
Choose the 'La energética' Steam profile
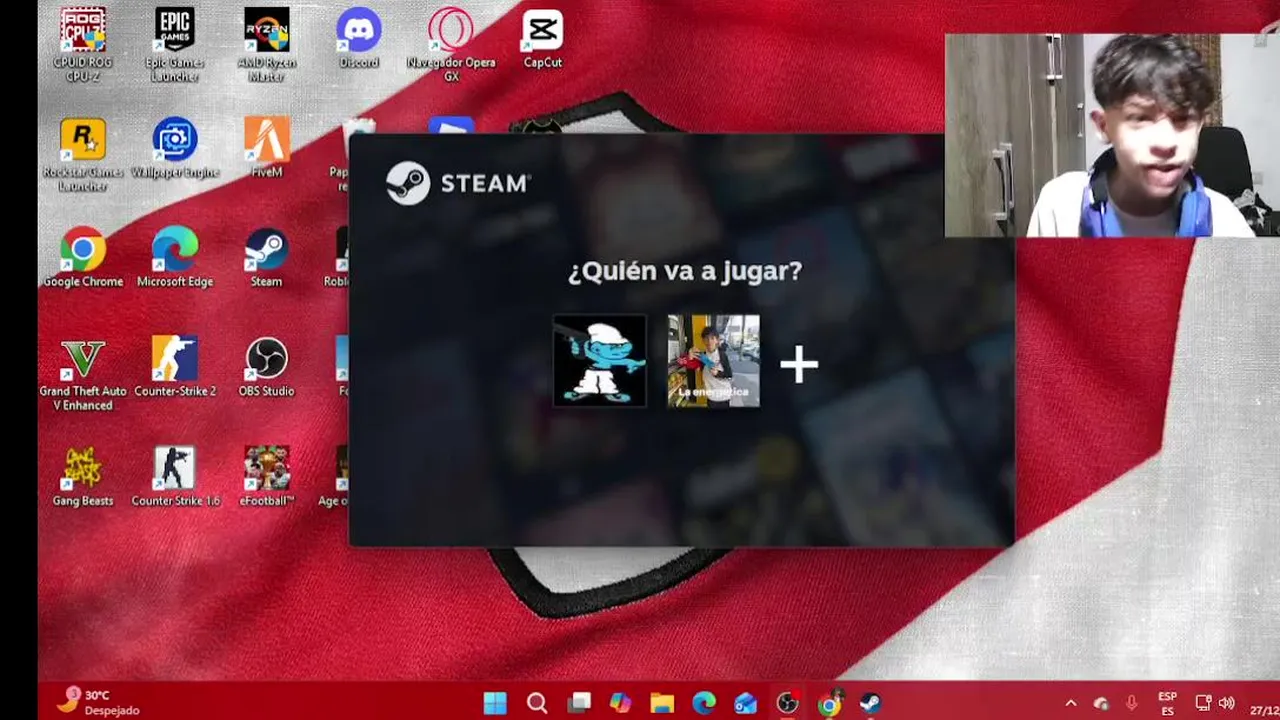tap(713, 361)
